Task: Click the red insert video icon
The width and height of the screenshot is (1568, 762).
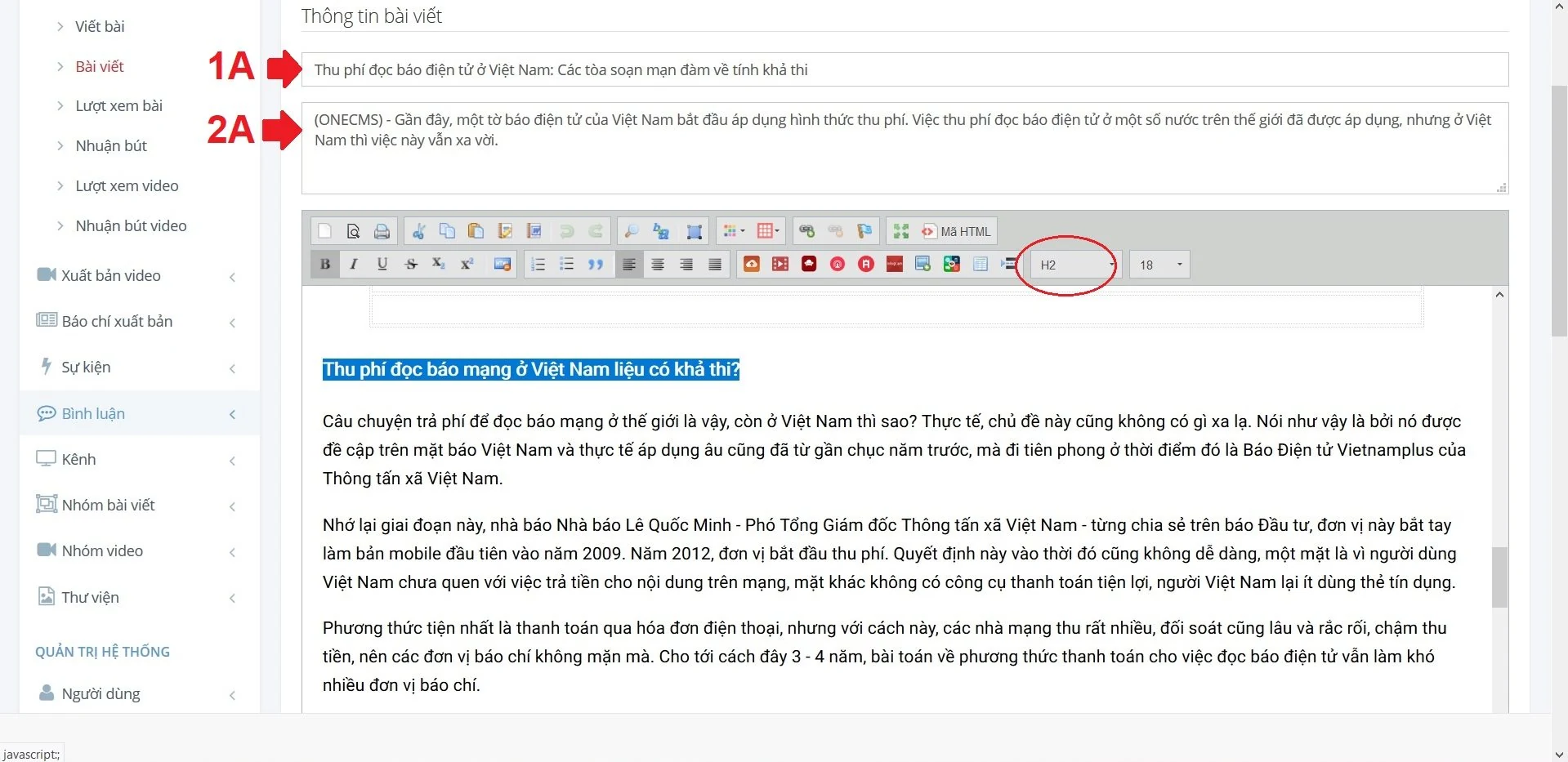Action: point(780,264)
